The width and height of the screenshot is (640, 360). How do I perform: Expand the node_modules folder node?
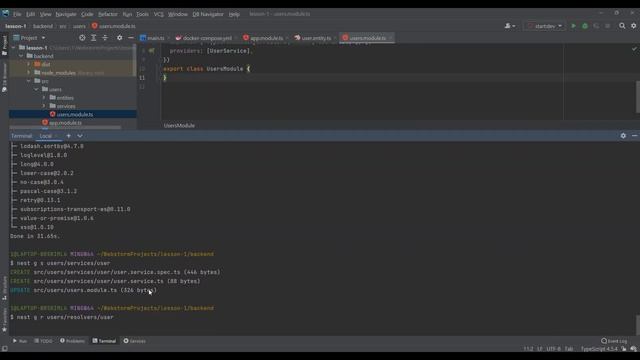pyautogui.click(x=29, y=73)
